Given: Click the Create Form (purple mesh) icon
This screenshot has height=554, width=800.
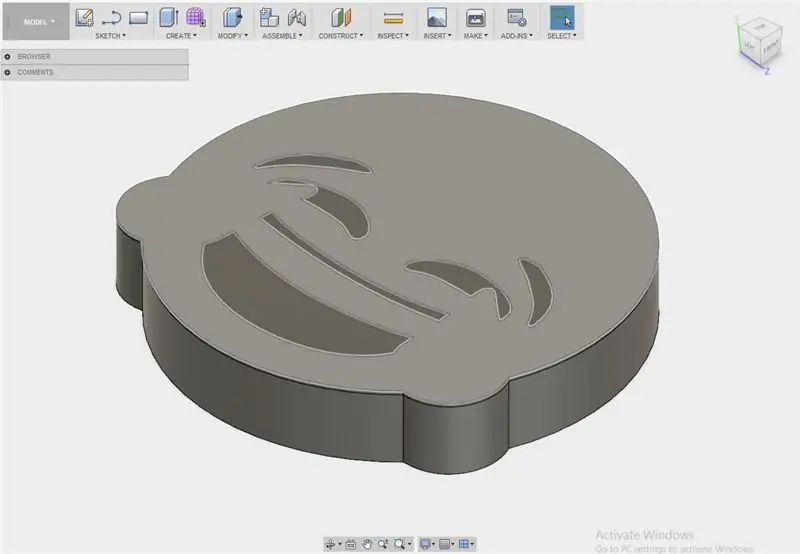Looking at the screenshot, I should click(195, 17).
